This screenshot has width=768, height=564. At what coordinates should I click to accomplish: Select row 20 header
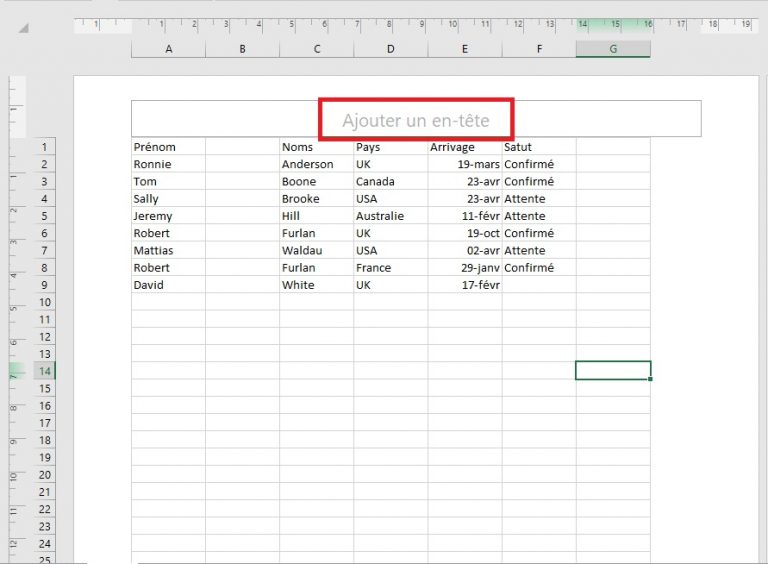coord(45,475)
